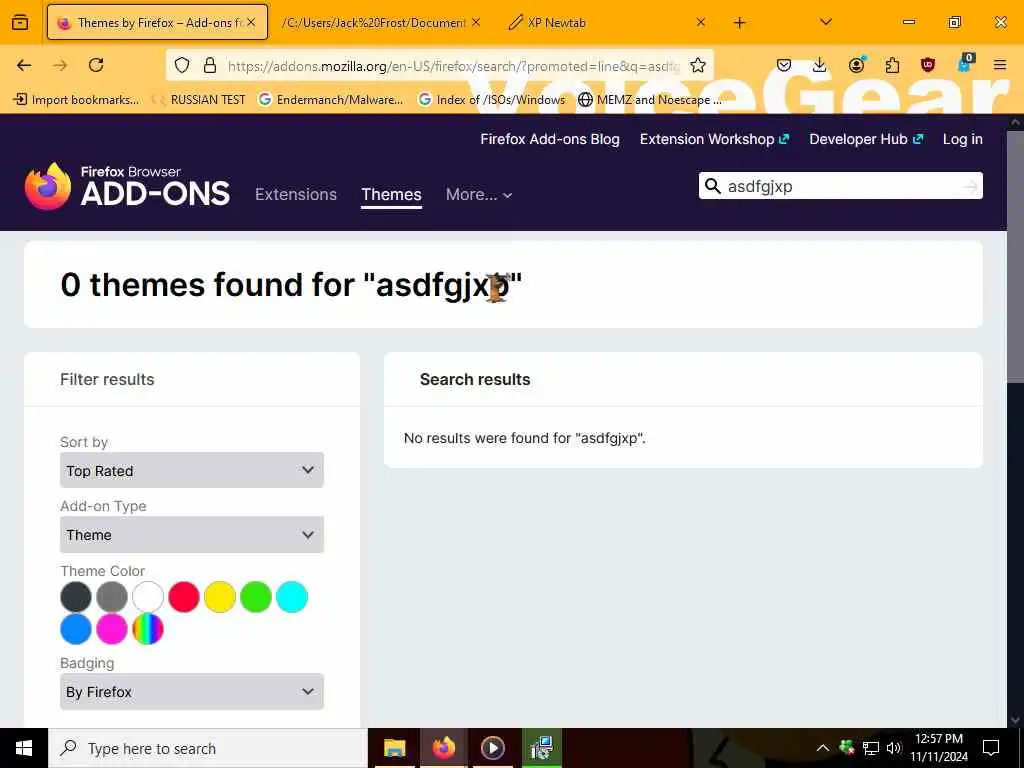The height and width of the screenshot is (768, 1024).
Task: Open the Extension Workshop link
Action: 714,139
